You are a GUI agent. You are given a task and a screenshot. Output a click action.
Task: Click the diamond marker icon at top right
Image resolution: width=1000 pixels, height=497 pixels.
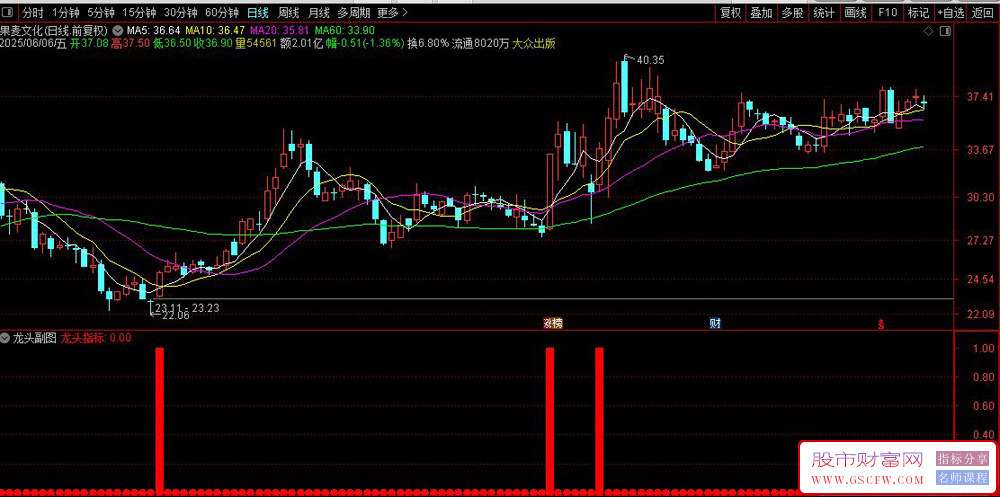pos(928,31)
